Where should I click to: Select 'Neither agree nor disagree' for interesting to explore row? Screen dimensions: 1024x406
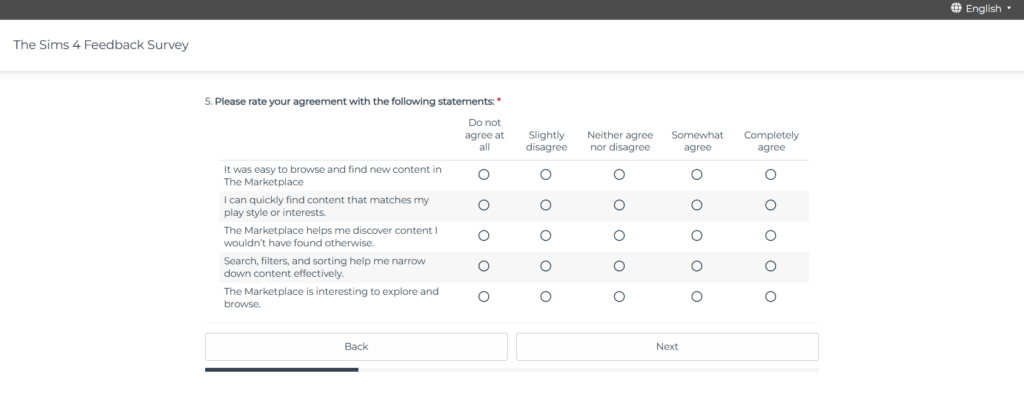tap(619, 296)
